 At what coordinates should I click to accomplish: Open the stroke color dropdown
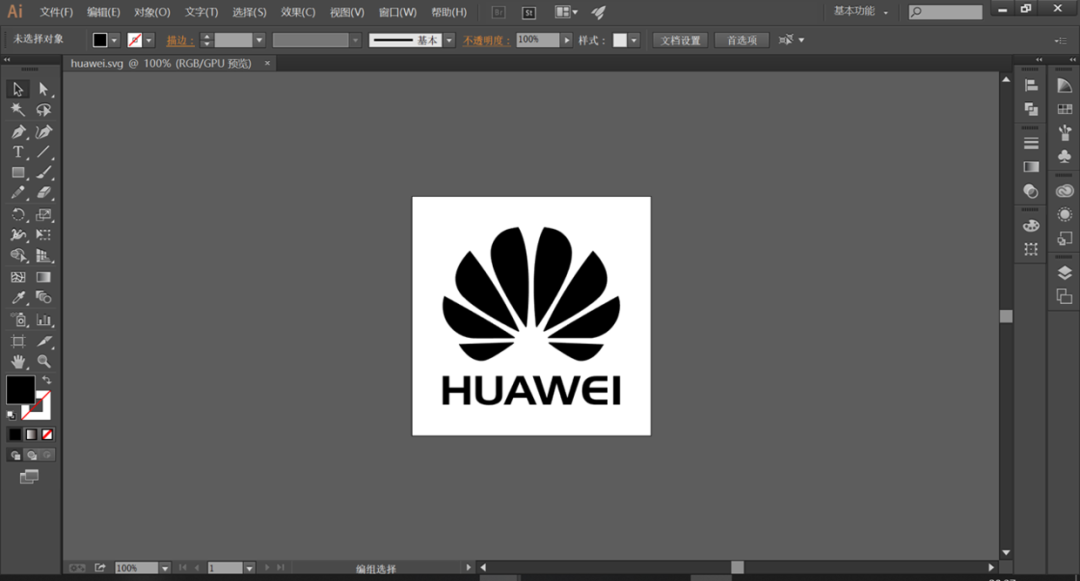click(x=149, y=40)
